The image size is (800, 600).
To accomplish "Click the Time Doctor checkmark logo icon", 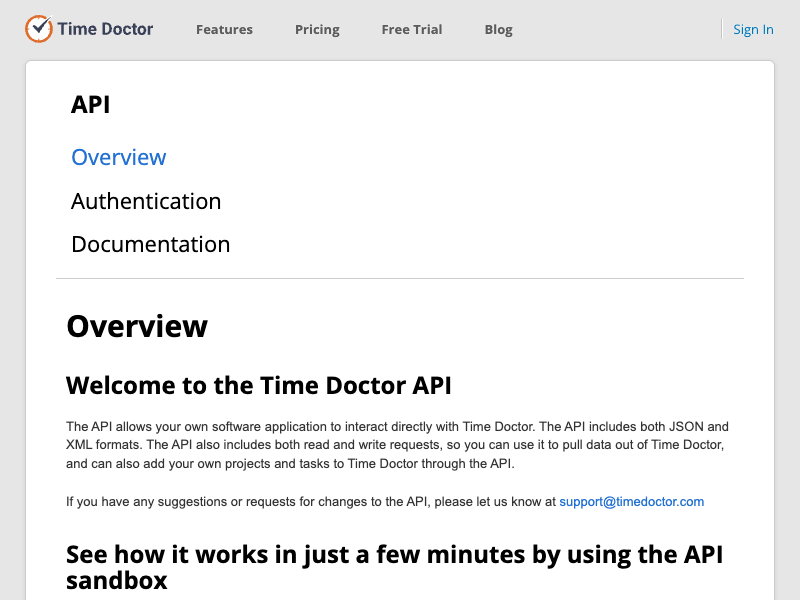I will [39, 29].
